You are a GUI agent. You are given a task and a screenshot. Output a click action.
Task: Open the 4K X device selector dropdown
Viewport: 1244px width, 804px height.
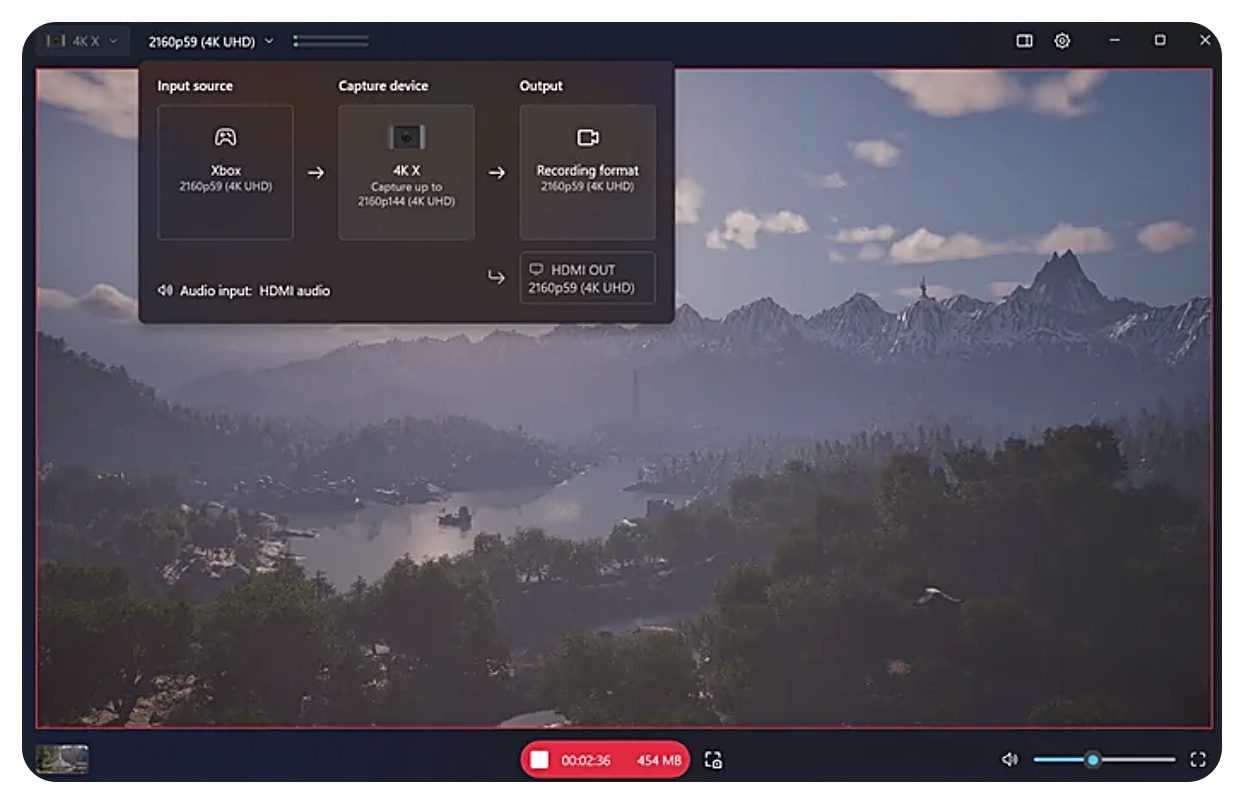point(82,42)
